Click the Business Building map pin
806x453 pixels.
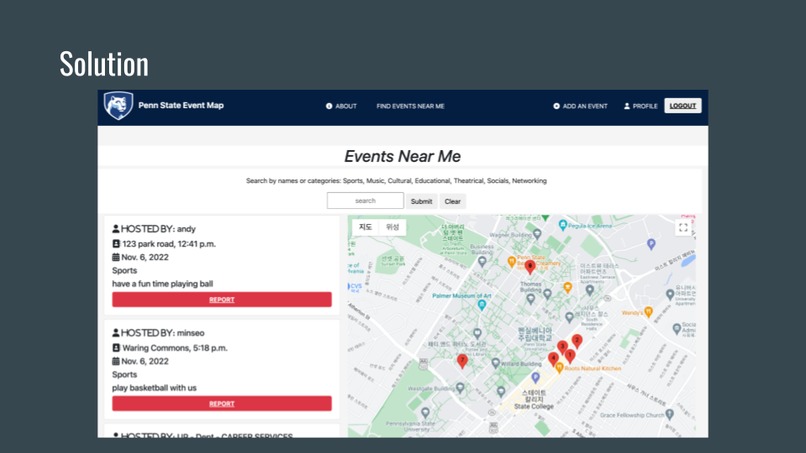coord(482,261)
